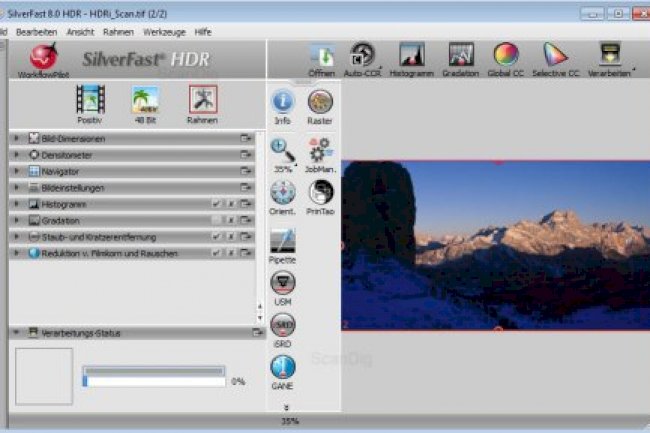Open the USM sharpening tool
The width and height of the screenshot is (650, 433).
point(283,286)
